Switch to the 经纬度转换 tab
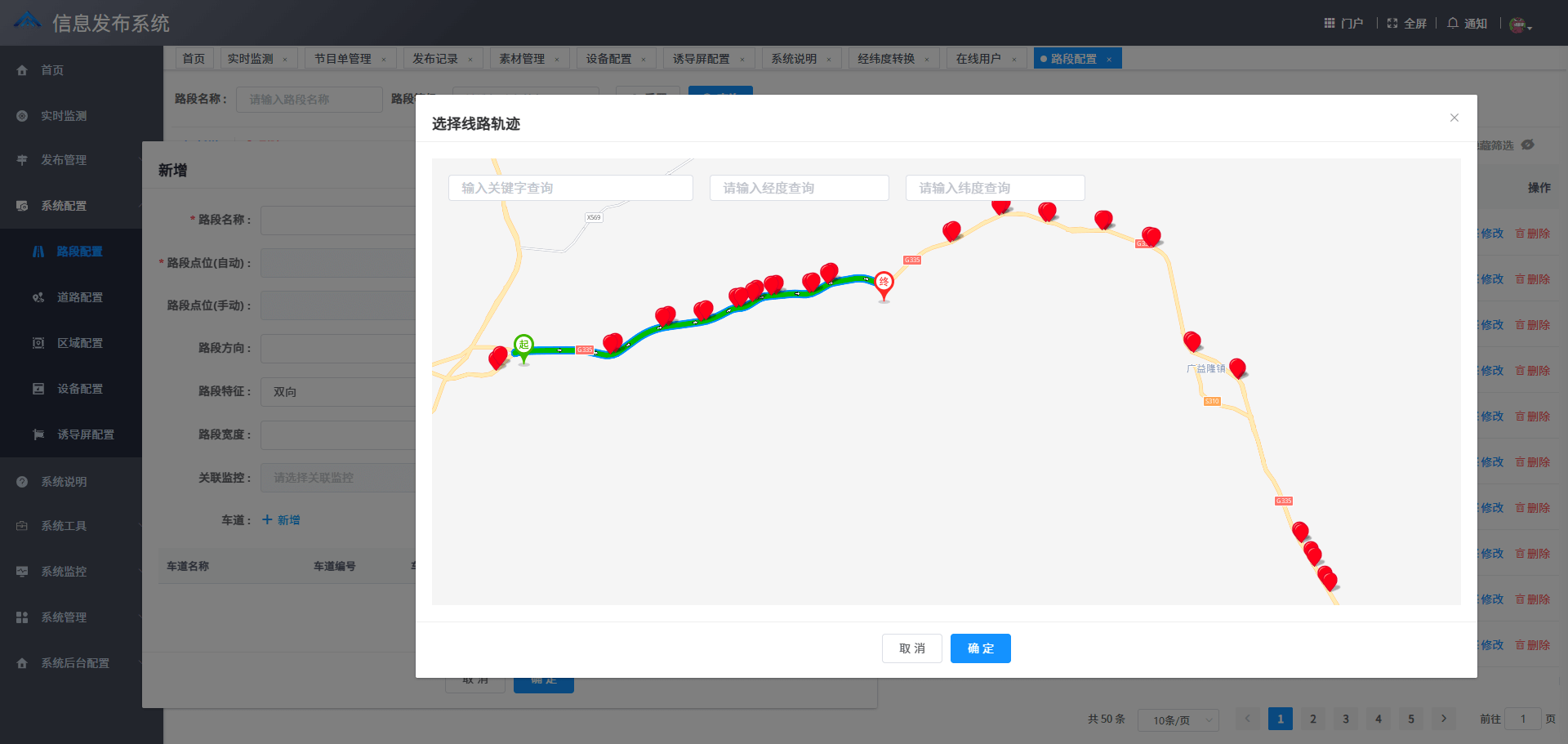Screen dimensions: 1568x744 [887, 58]
